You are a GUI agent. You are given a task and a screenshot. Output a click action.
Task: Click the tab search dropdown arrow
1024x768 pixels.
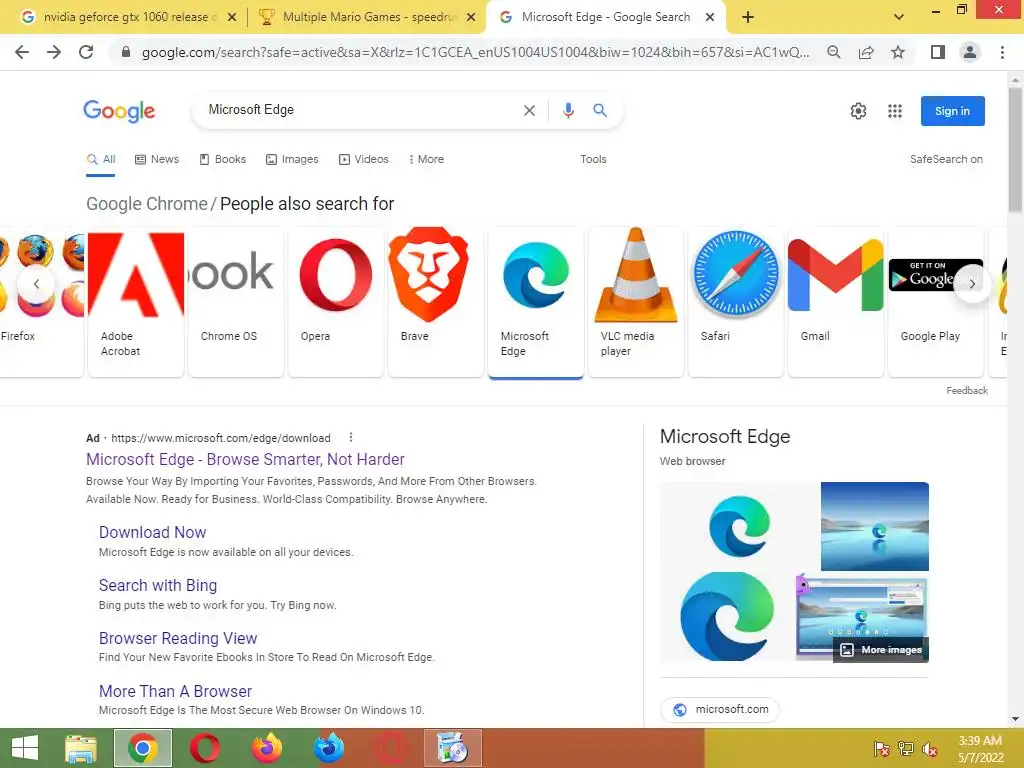(899, 17)
